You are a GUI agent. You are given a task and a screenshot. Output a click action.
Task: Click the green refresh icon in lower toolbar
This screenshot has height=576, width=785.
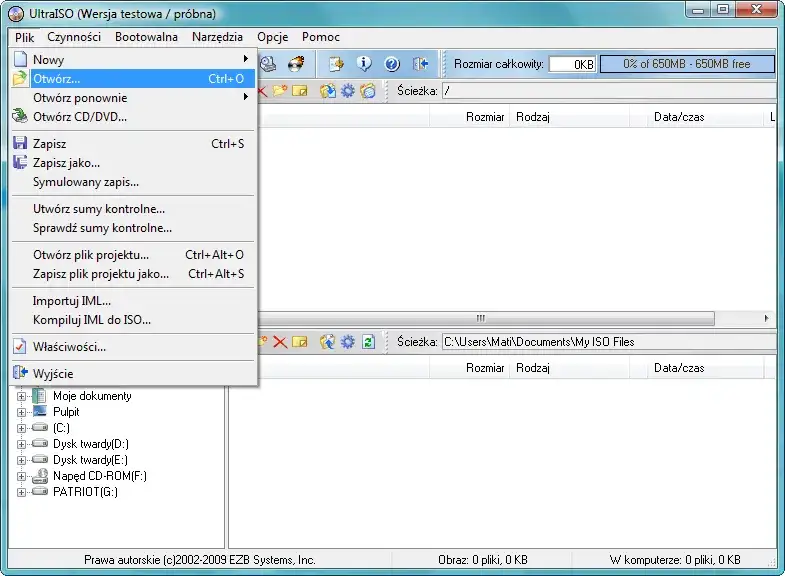tap(369, 342)
